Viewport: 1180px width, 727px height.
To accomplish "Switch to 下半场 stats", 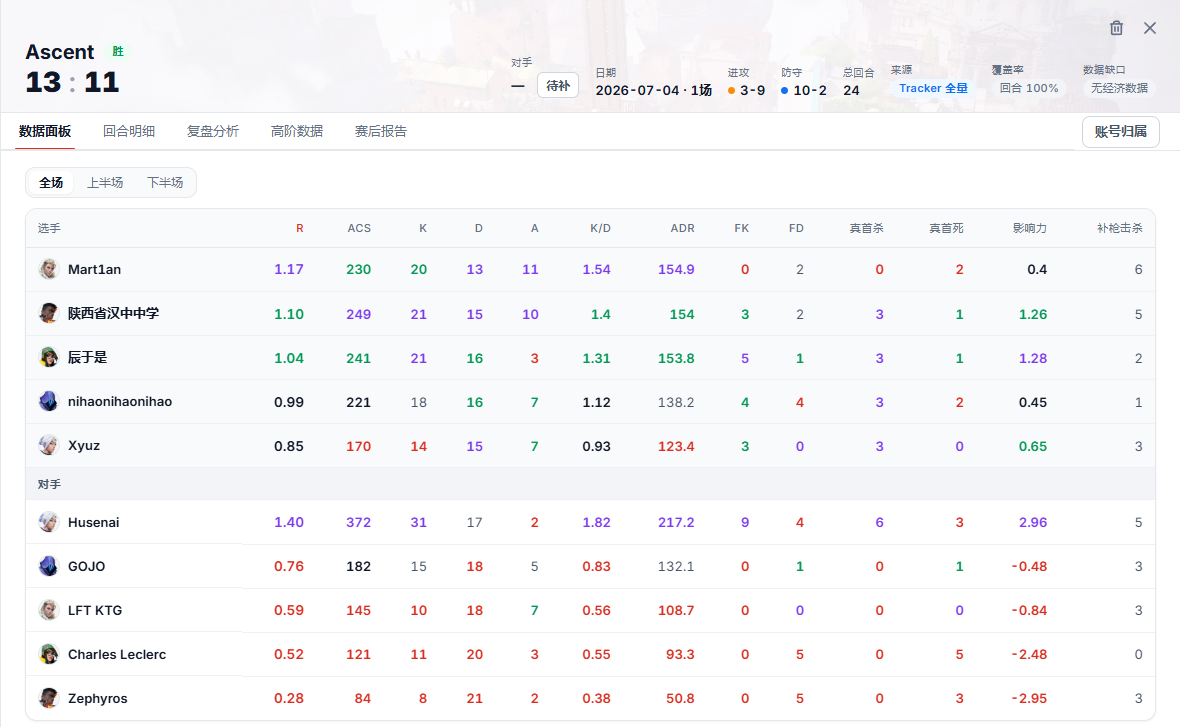I will (165, 182).
